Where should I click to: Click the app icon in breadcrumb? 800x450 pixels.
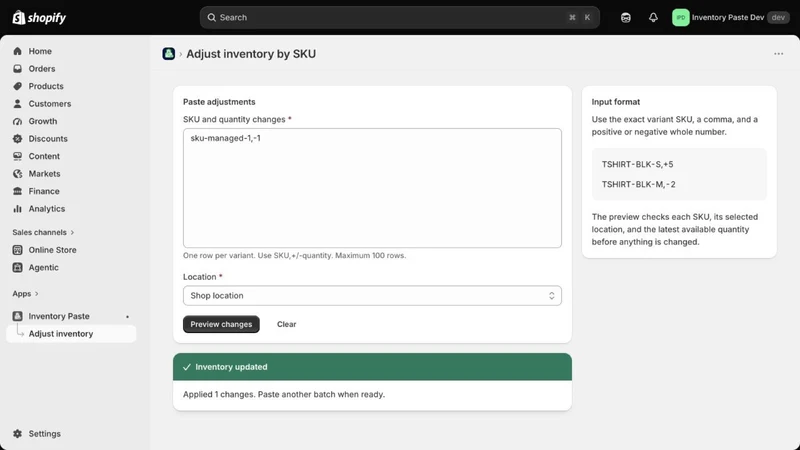coord(169,54)
